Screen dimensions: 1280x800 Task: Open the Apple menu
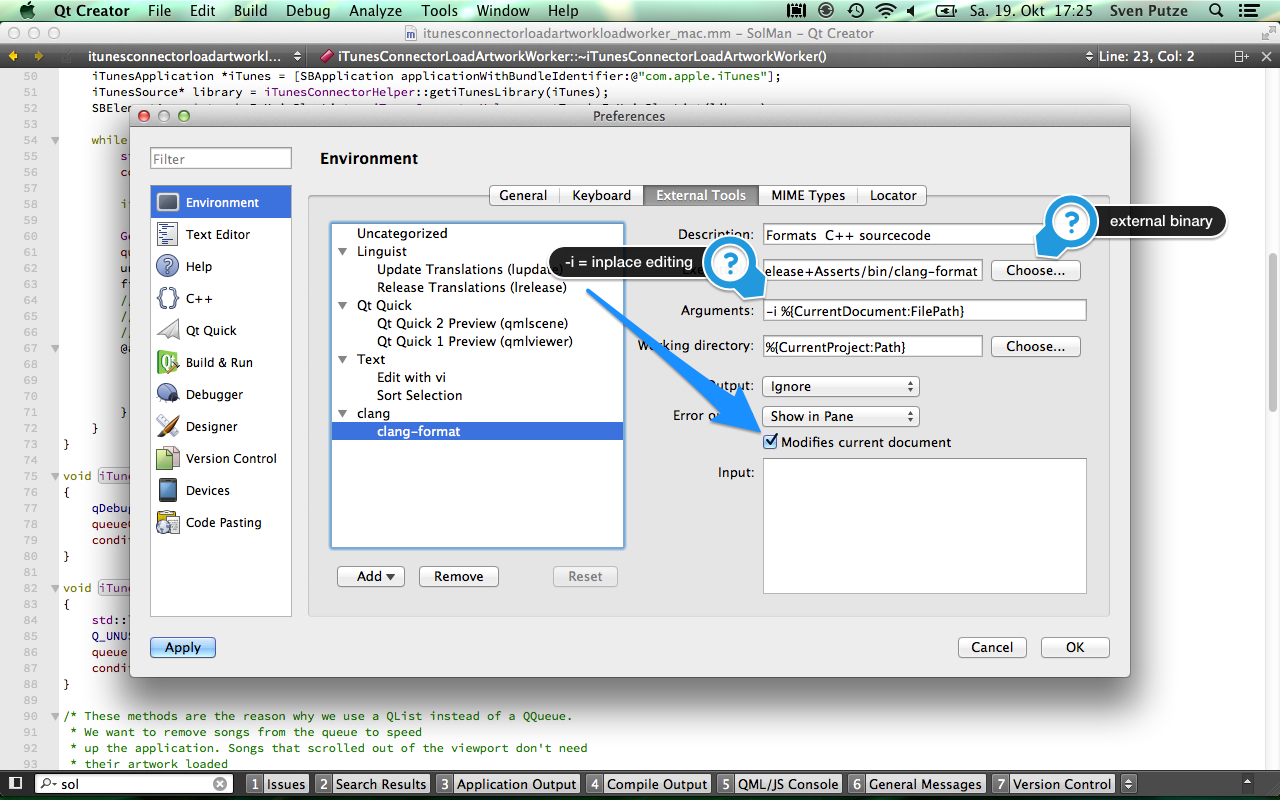pyautogui.click(x=27, y=11)
